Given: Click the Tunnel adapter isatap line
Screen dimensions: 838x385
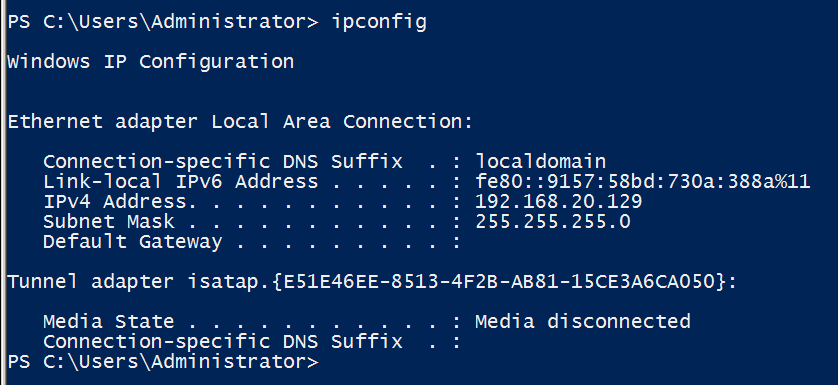Looking at the screenshot, I should point(372,281).
